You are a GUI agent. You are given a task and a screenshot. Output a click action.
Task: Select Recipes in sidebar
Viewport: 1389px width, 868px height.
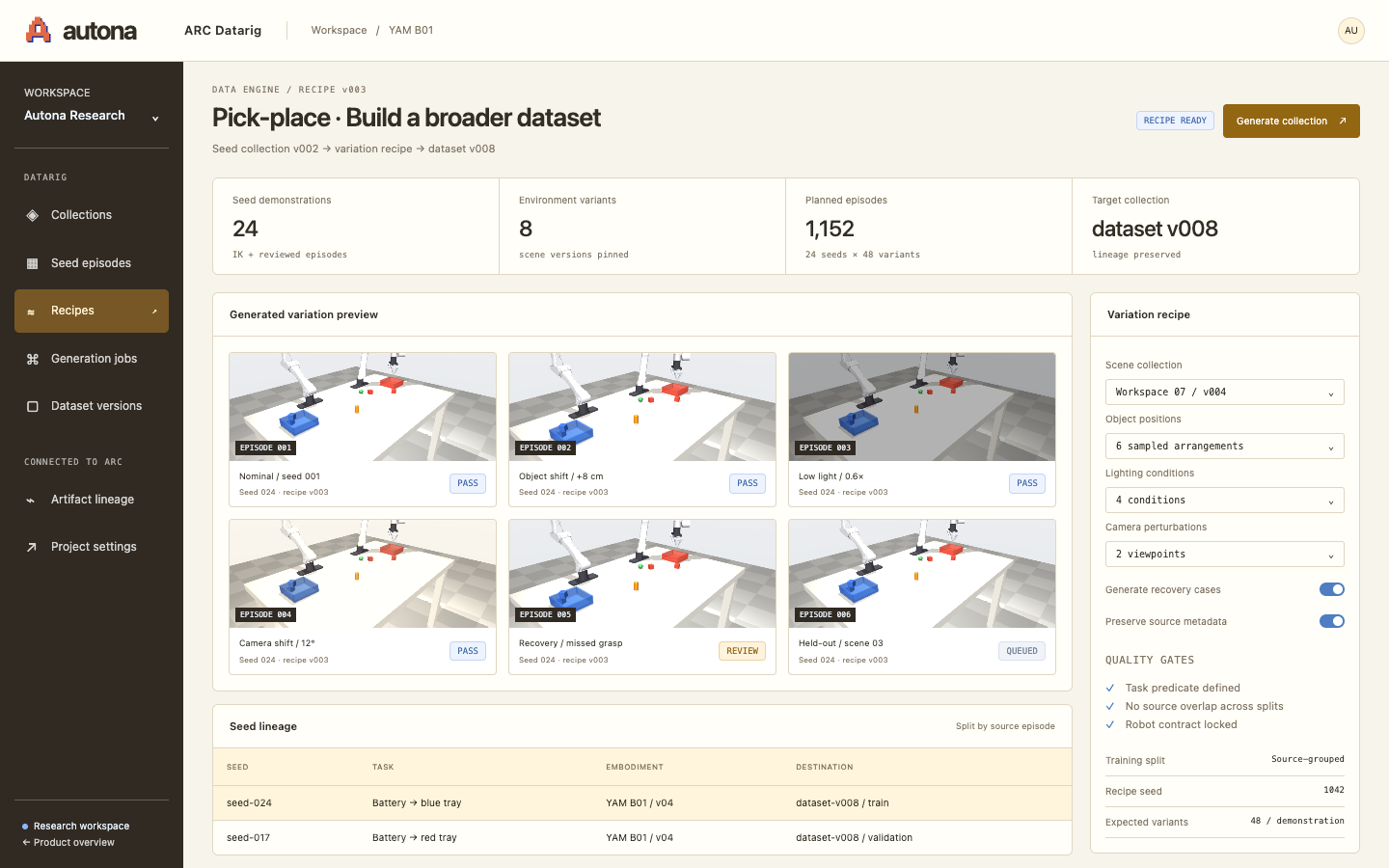coord(92,311)
